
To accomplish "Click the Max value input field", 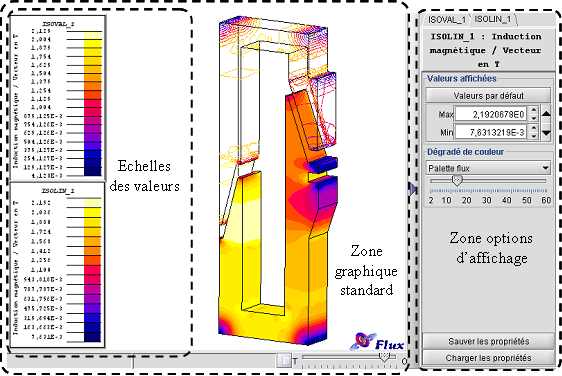I will coord(491,115).
